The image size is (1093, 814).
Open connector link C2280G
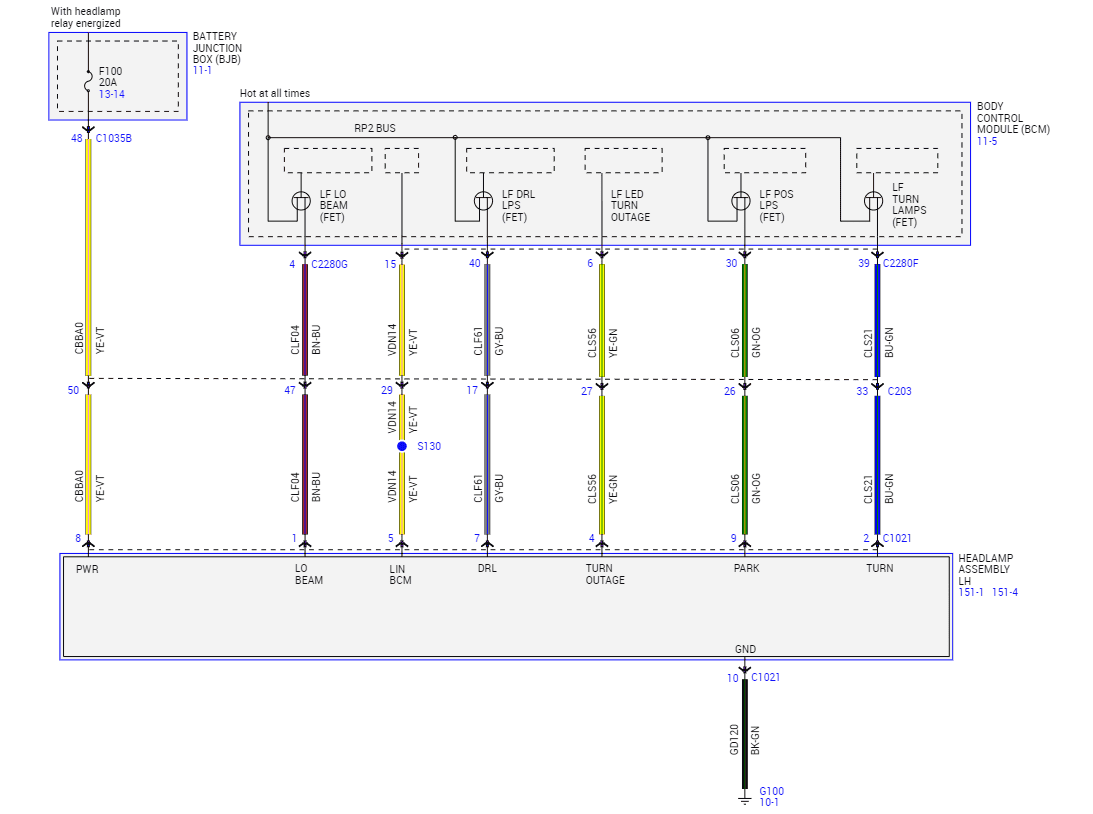[329, 264]
